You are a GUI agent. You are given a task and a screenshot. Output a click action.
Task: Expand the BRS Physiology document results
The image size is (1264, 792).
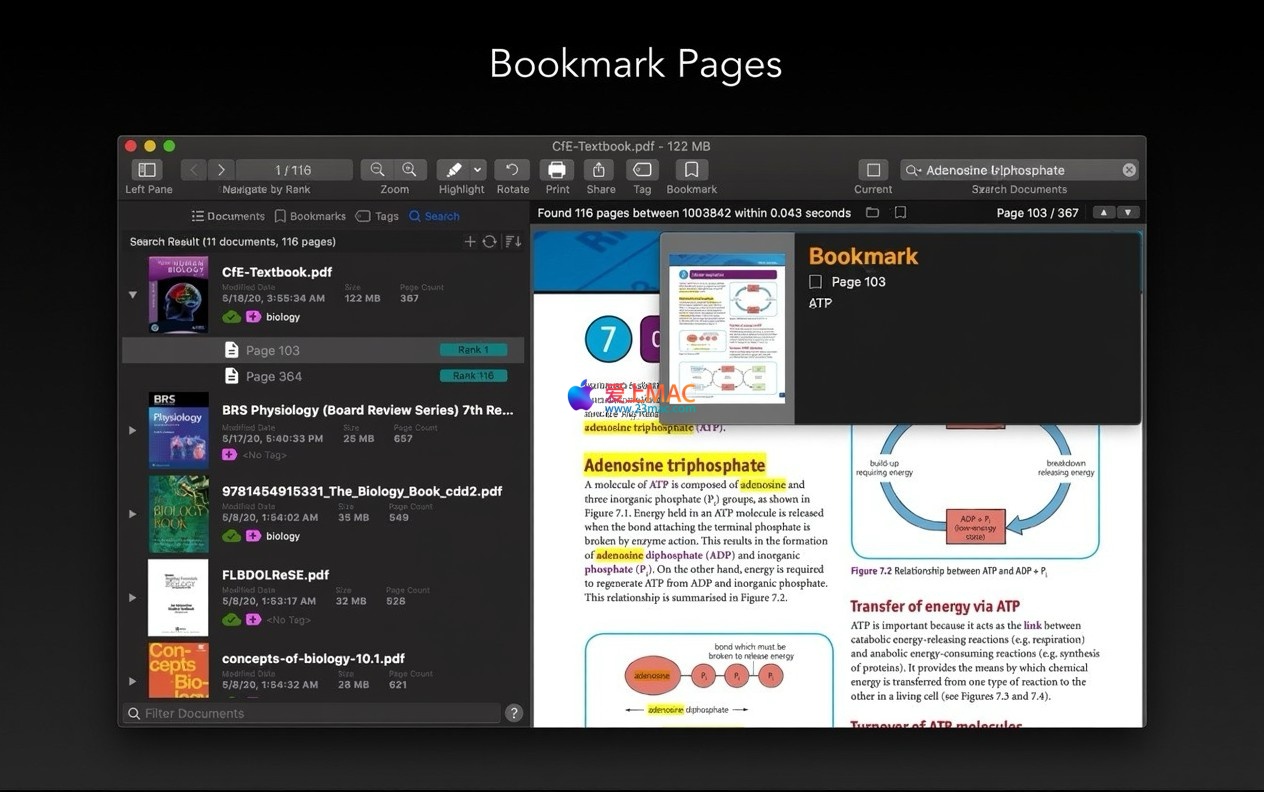click(132, 431)
